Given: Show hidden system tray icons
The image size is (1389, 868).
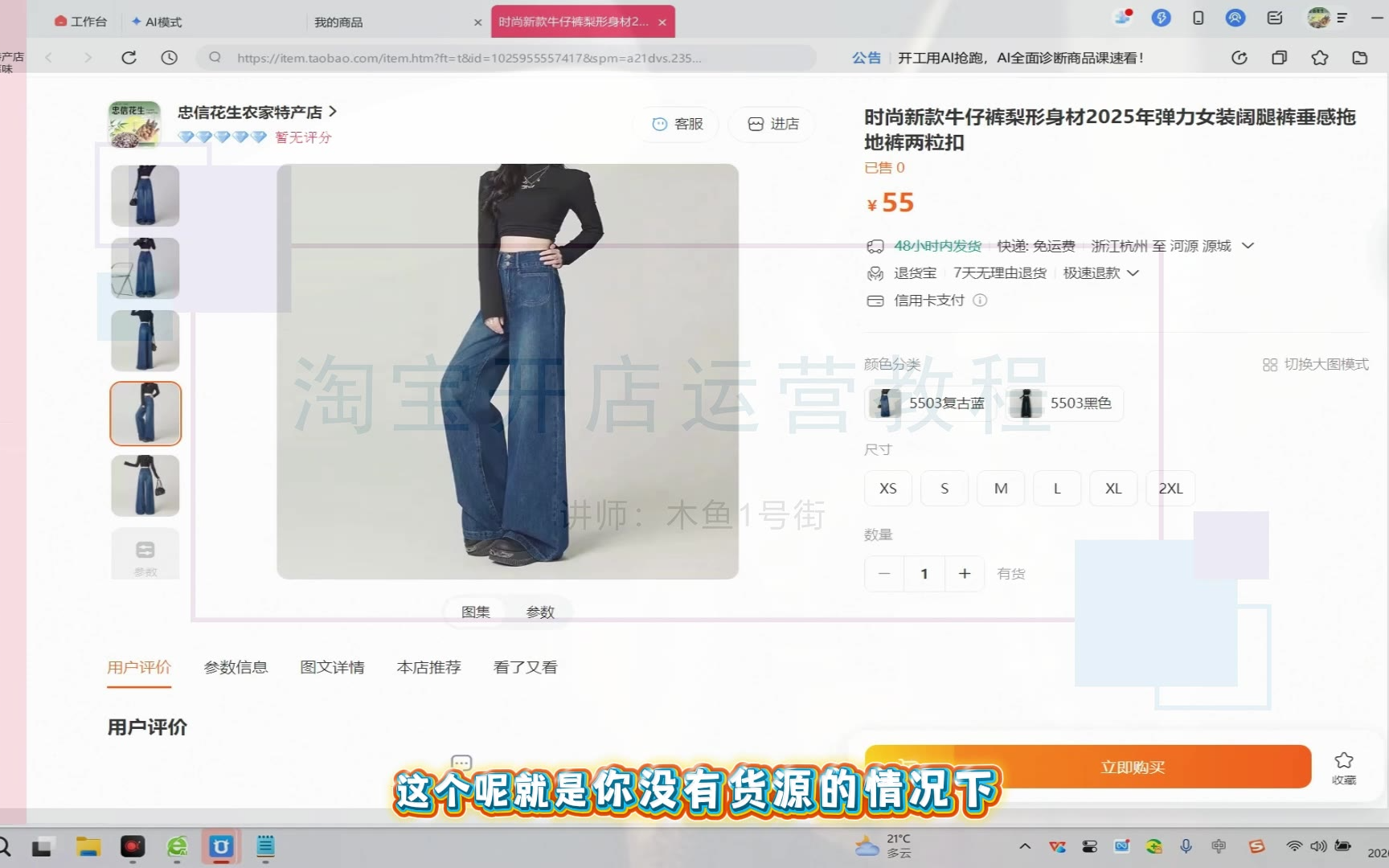Looking at the screenshot, I should pyautogui.click(x=1025, y=846).
